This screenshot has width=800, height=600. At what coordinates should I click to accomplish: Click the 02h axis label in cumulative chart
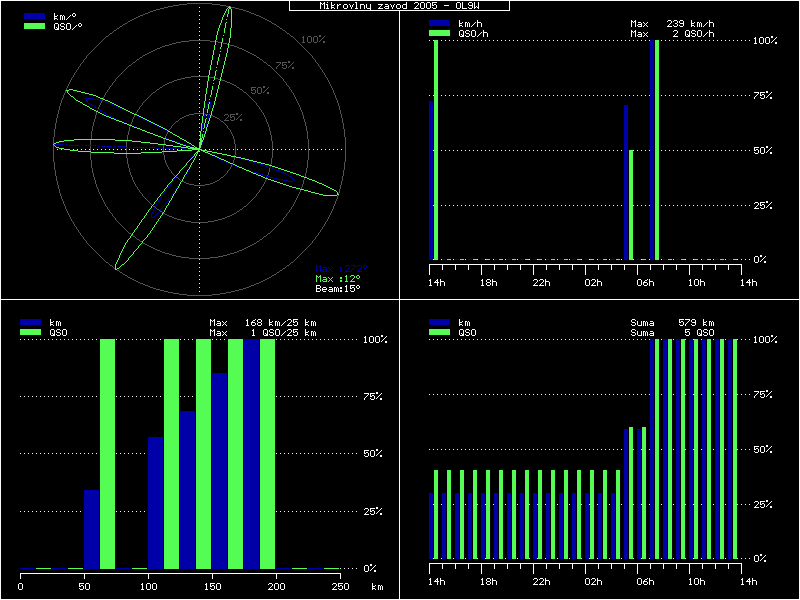pyautogui.click(x=593, y=582)
